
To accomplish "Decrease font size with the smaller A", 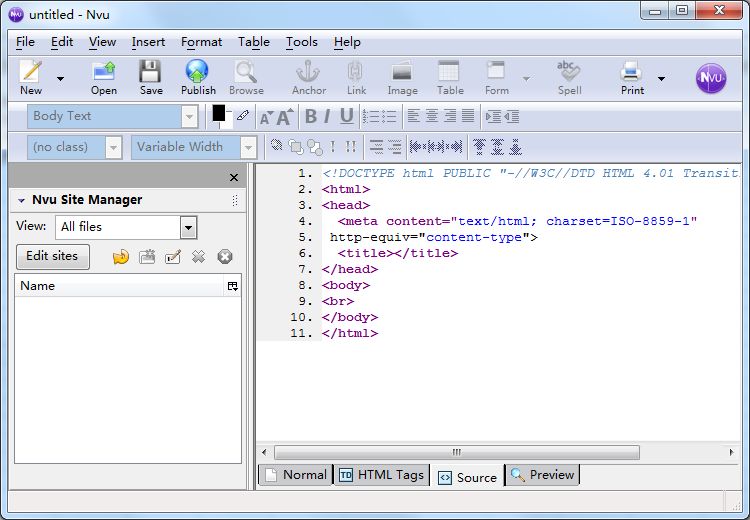I will pyautogui.click(x=266, y=117).
